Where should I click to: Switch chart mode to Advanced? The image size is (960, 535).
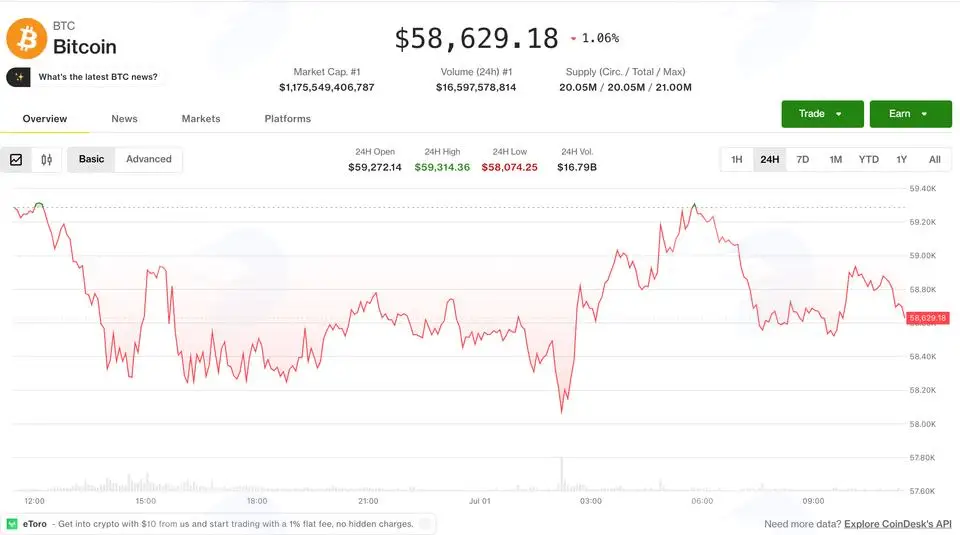pos(149,159)
